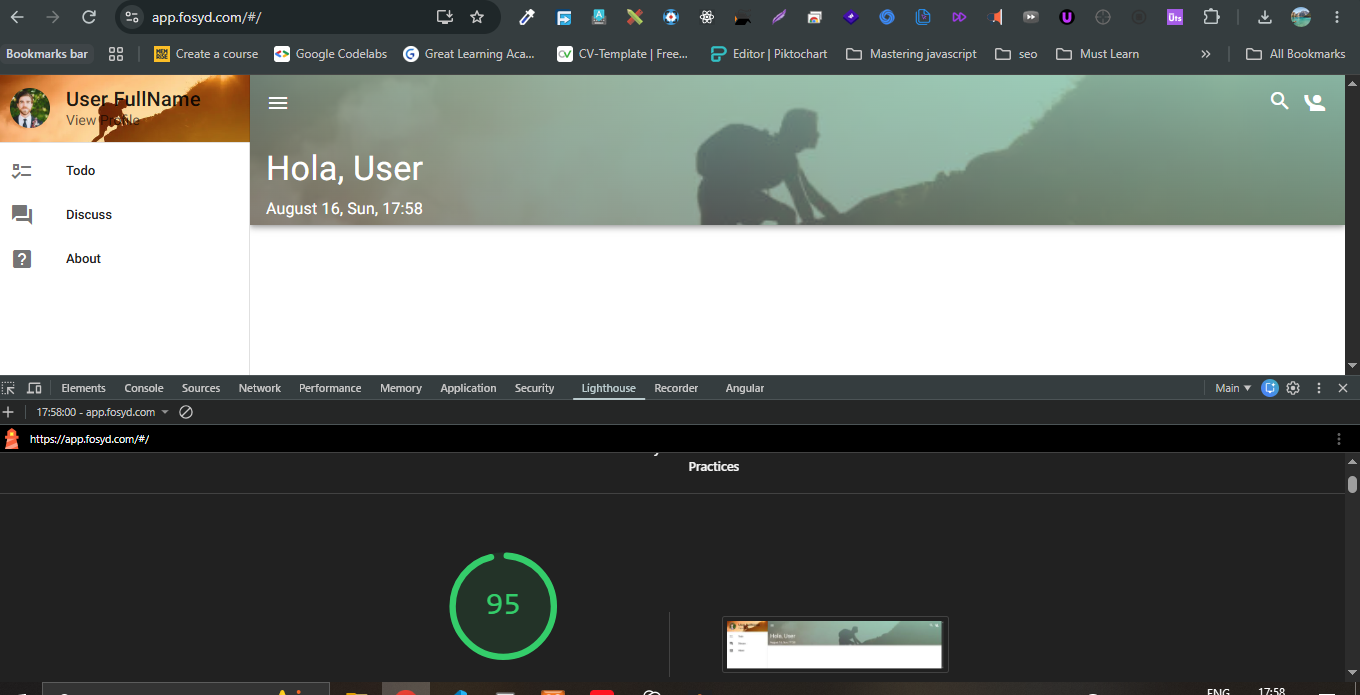Open the apps grid icon in bookmarks bar
The height and width of the screenshot is (695, 1360).
[116, 54]
